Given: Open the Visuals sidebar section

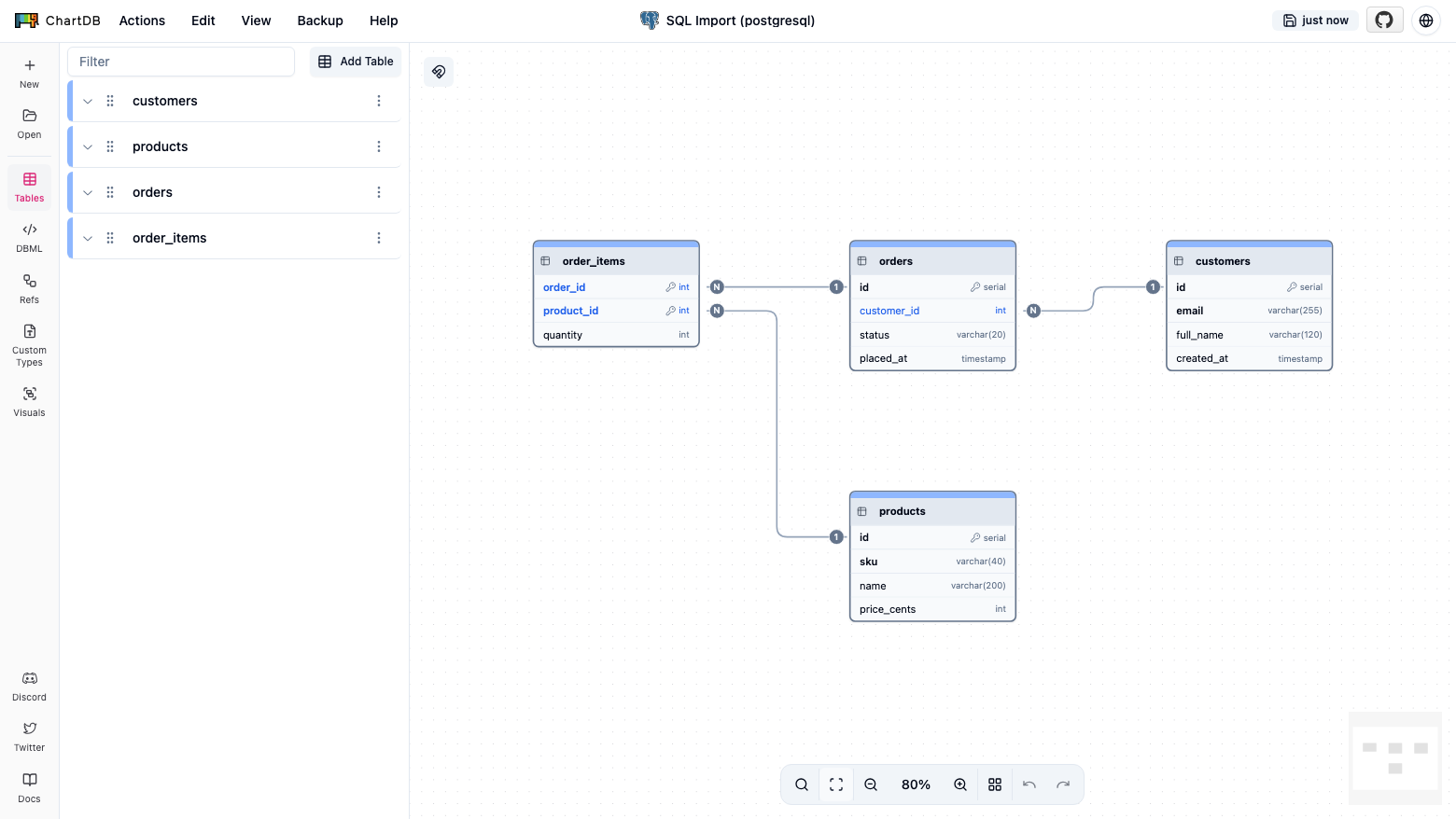Looking at the screenshot, I should click(29, 401).
